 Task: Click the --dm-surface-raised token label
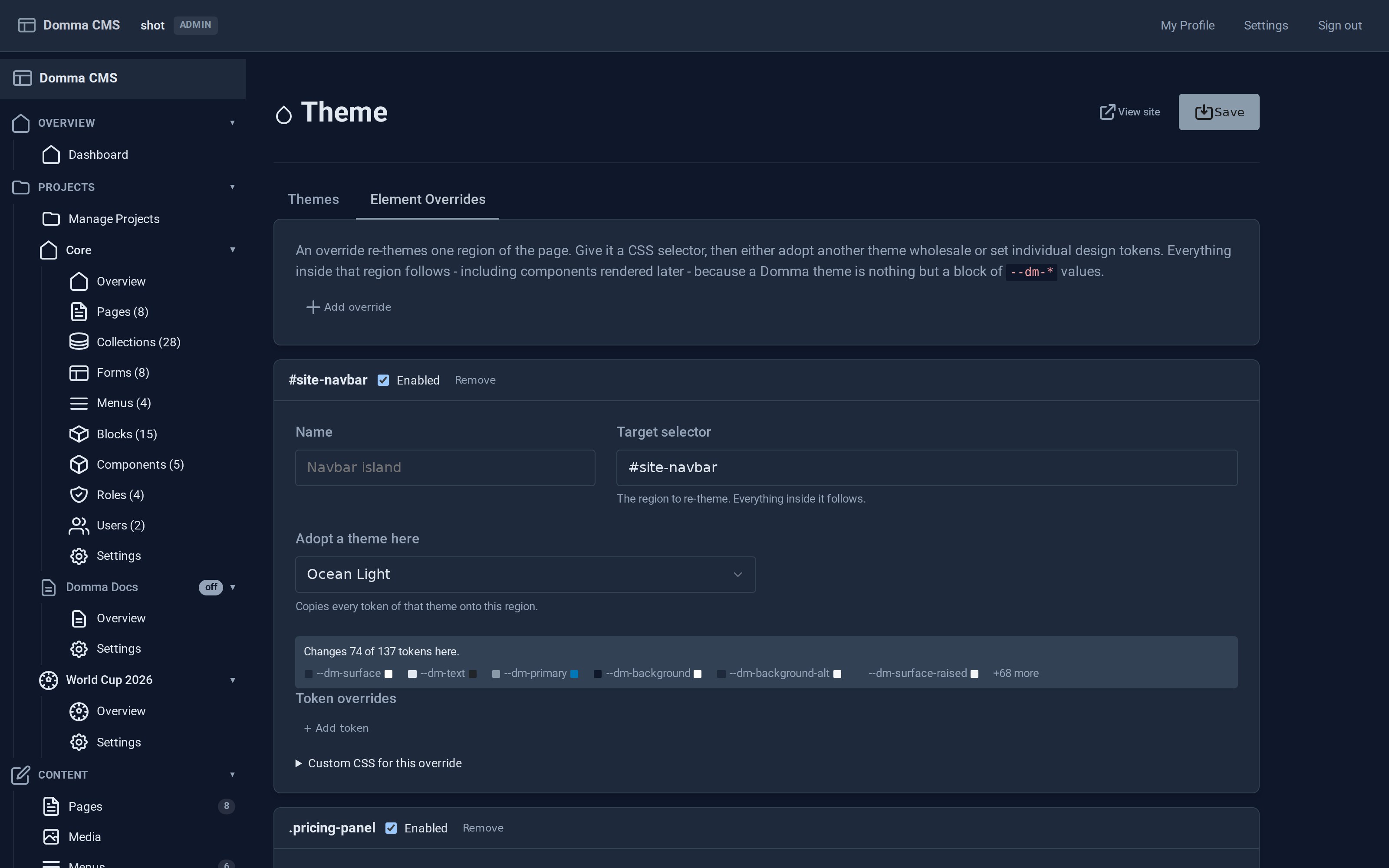(x=918, y=674)
